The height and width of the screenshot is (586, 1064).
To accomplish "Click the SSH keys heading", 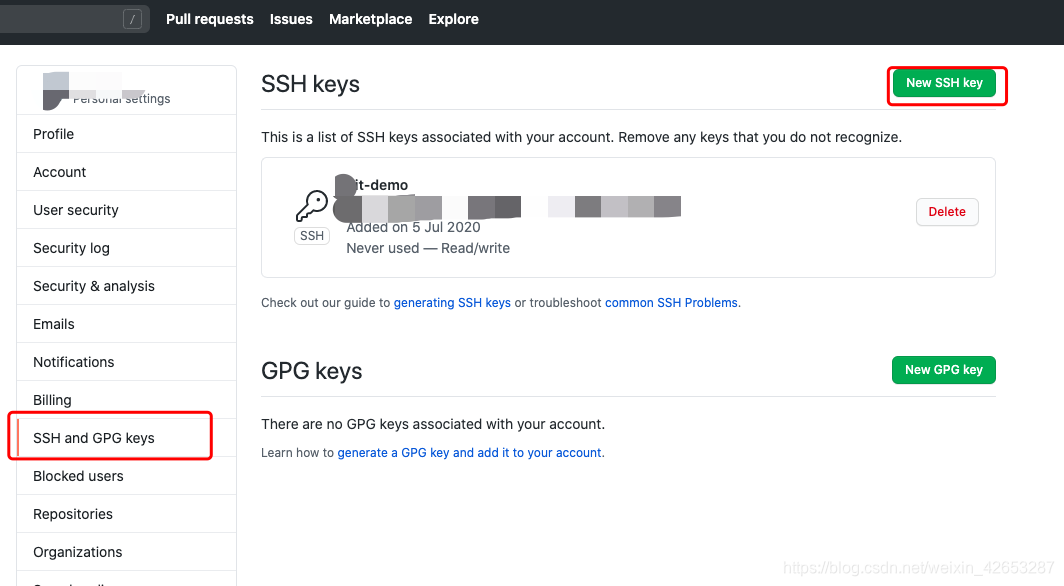I will click(310, 84).
